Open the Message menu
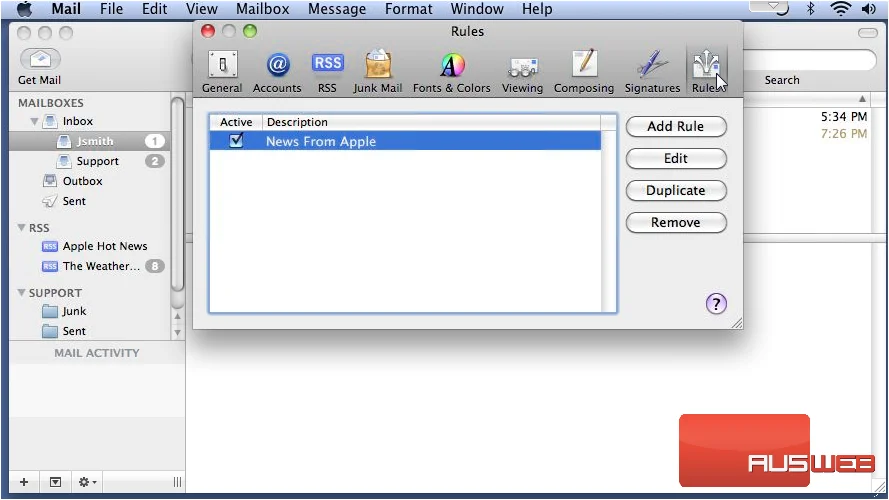 tap(337, 9)
